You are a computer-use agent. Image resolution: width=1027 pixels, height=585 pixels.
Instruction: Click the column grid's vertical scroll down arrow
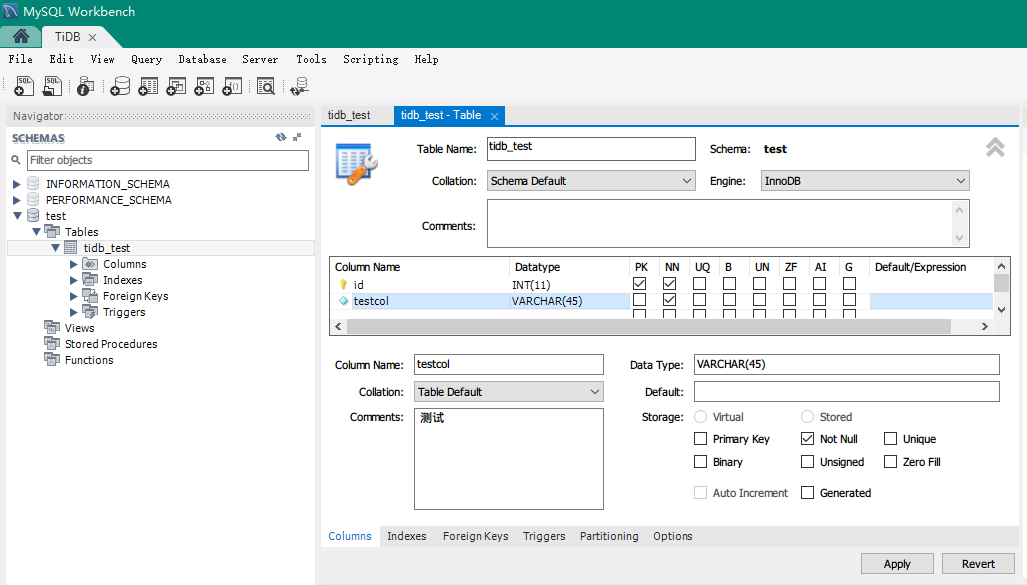(x=1001, y=310)
